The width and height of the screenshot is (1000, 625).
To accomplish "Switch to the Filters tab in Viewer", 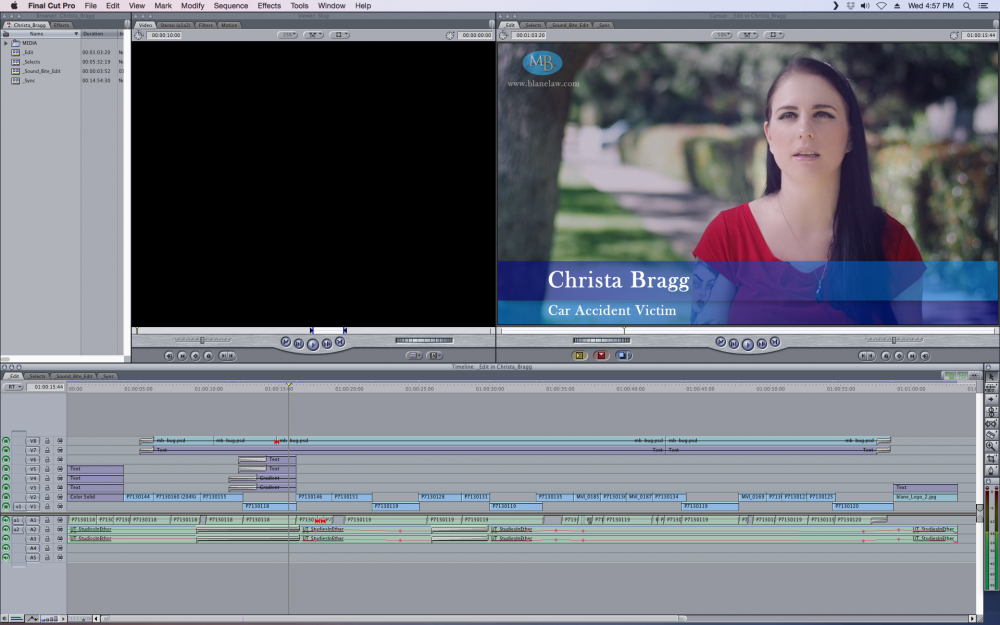I will tap(205, 24).
